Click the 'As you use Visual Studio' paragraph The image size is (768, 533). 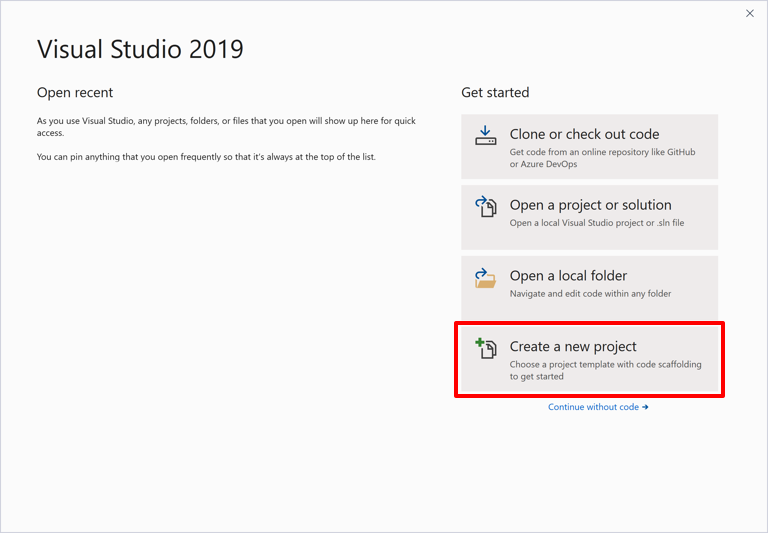pyautogui.click(x=226, y=127)
